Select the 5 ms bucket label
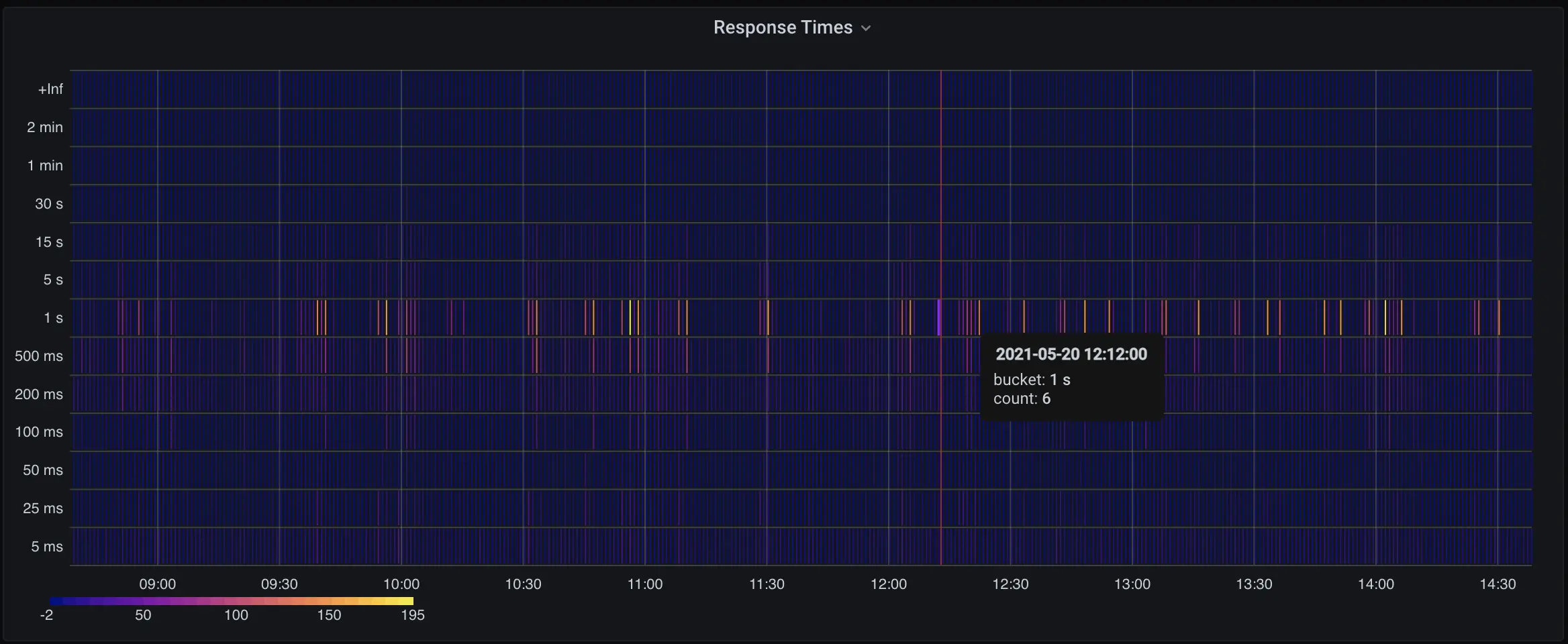Screen dimensions: 1568x644 coord(47,547)
